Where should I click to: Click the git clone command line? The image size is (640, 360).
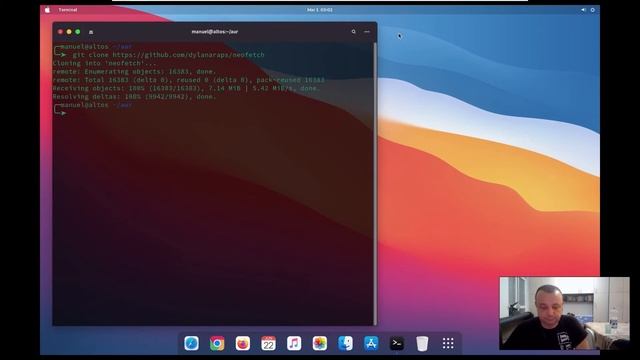[168, 55]
